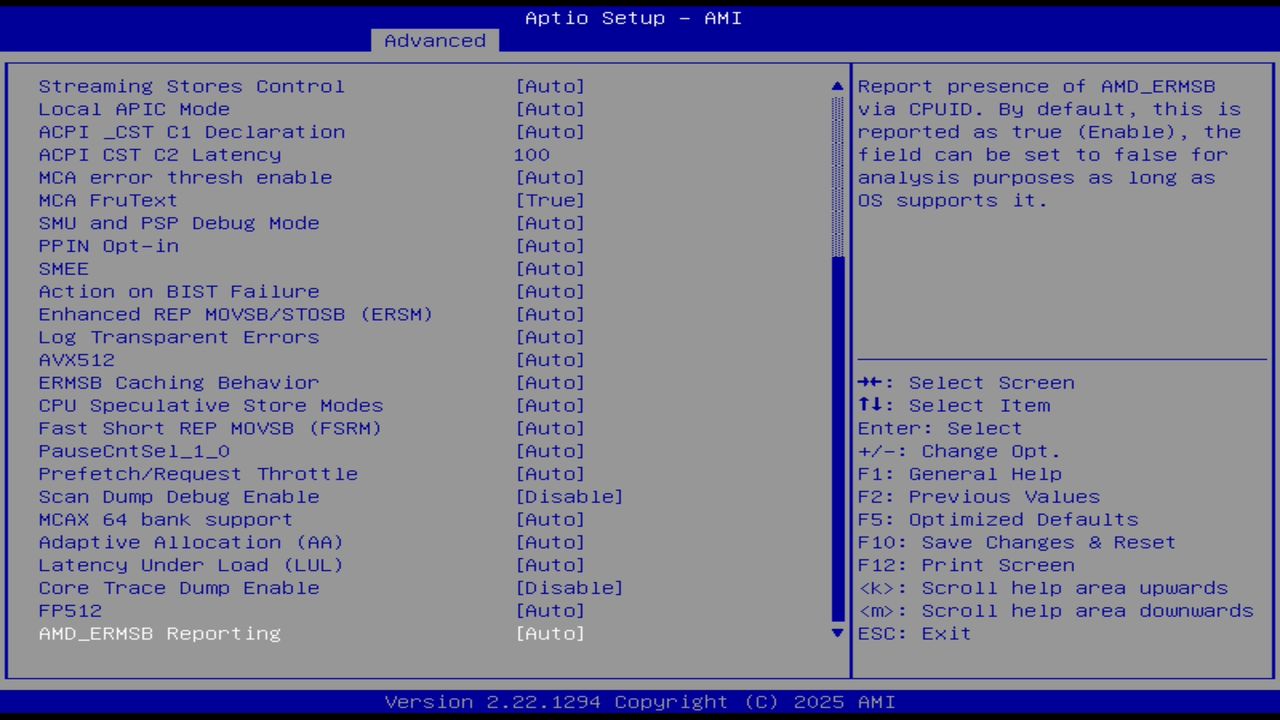Select Enhanced REP MOVSB/STOSB (ERSM)
The image size is (1280, 720).
click(550, 314)
